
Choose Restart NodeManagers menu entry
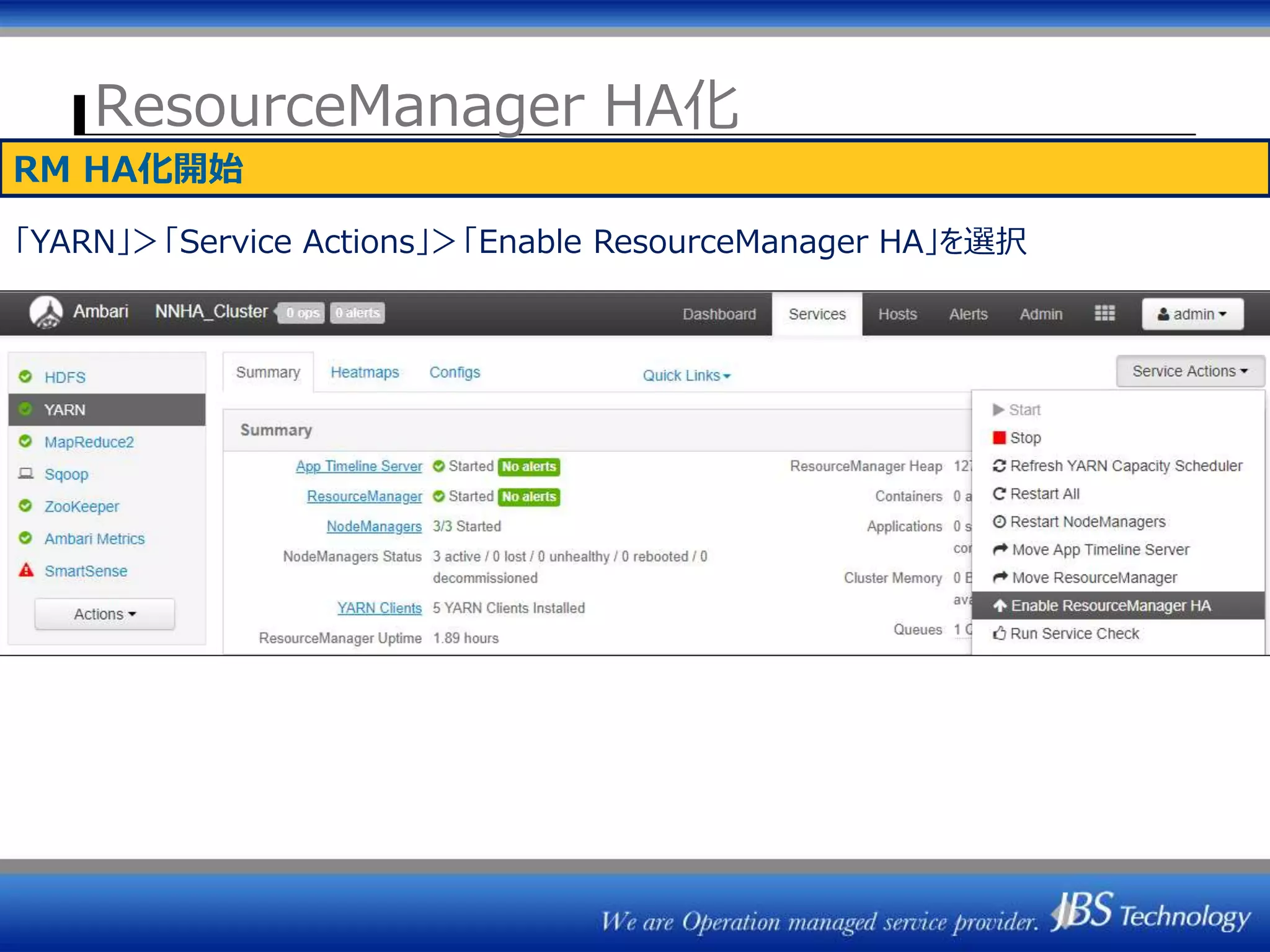click(1118, 521)
